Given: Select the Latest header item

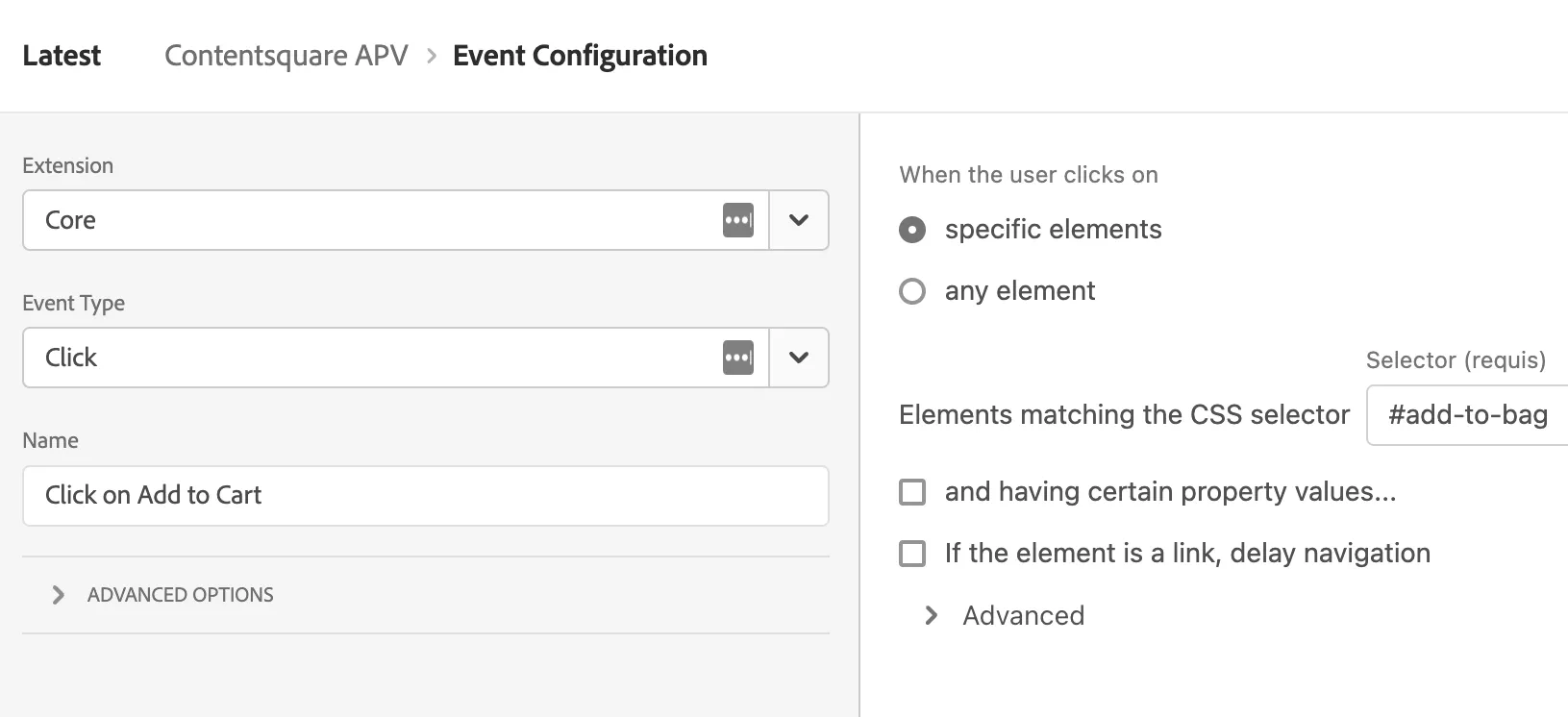Looking at the screenshot, I should coord(62,56).
